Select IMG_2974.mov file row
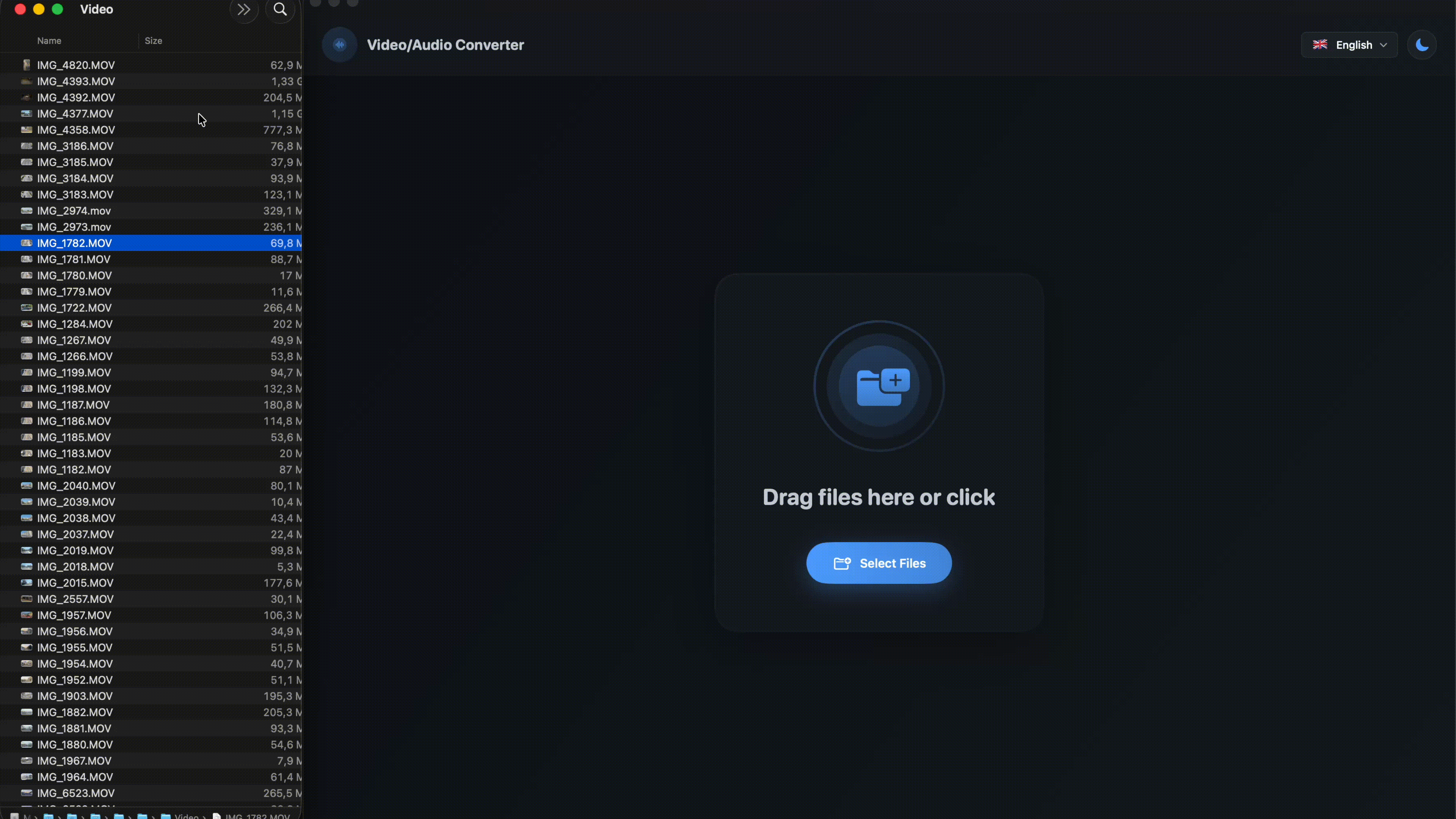Viewport: 1456px width, 819px height. click(x=74, y=211)
